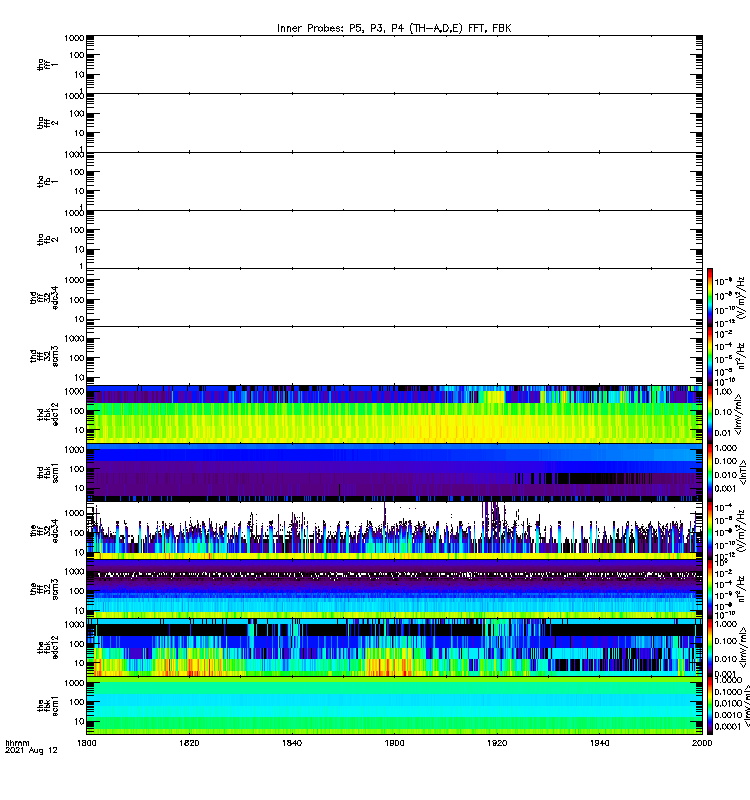Click inside the the fbk scm1 spectrogram panel
Screen dimensions: 750x800
tap(394, 706)
